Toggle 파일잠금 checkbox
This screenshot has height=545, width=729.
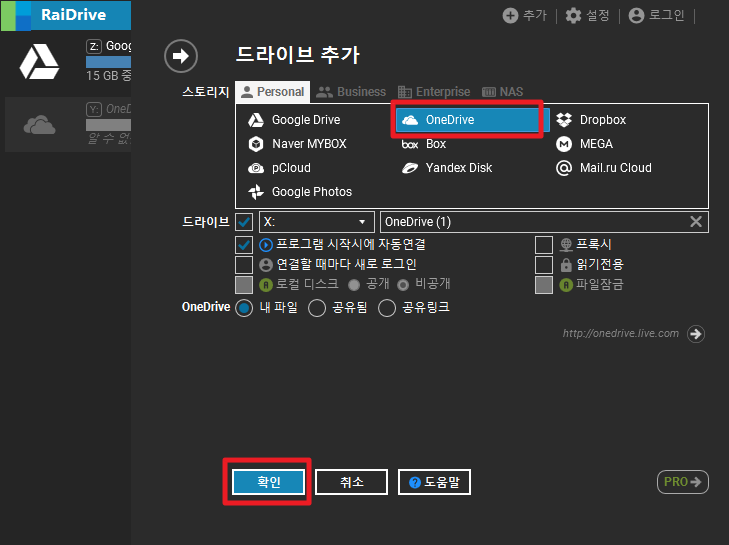pos(544,285)
